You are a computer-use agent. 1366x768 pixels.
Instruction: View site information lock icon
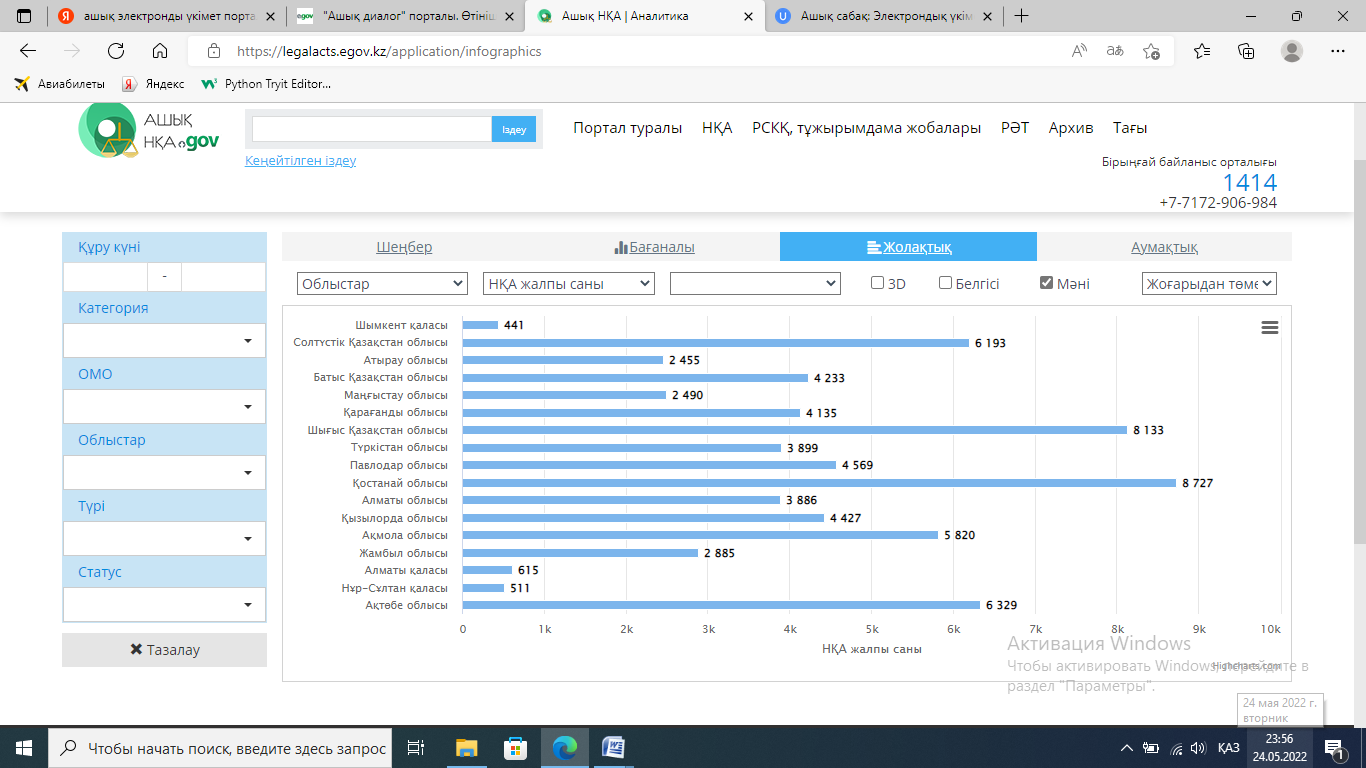click(x=213, y=51)
